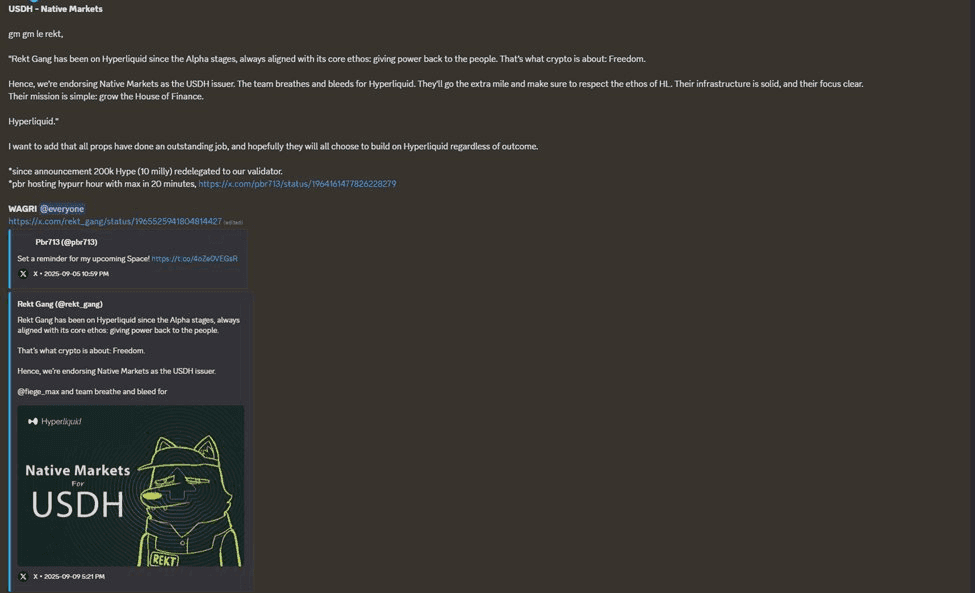Open the rekt_gang status link
The width and height of the screenshot is (975, 593).
pyautogui.click(x=115, y=221)
